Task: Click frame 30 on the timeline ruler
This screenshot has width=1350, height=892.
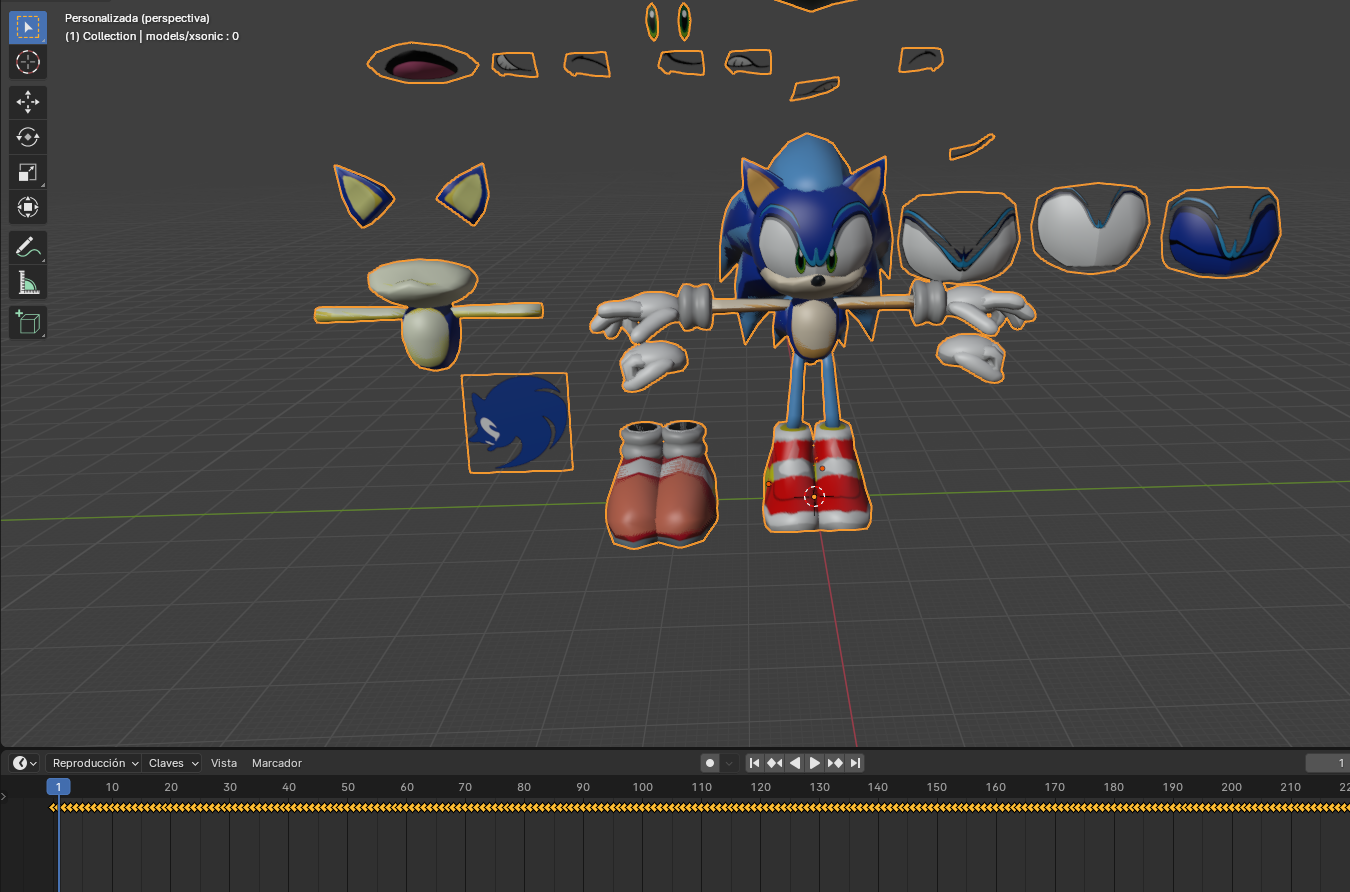Action: point(230,787)
